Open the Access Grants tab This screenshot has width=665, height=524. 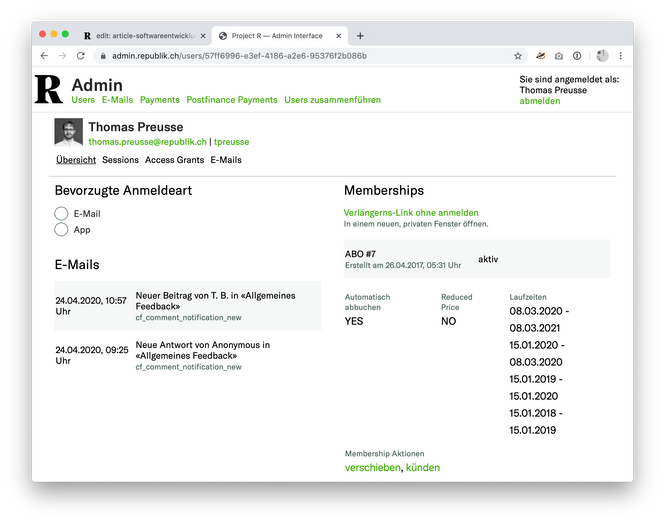[174, 160]
